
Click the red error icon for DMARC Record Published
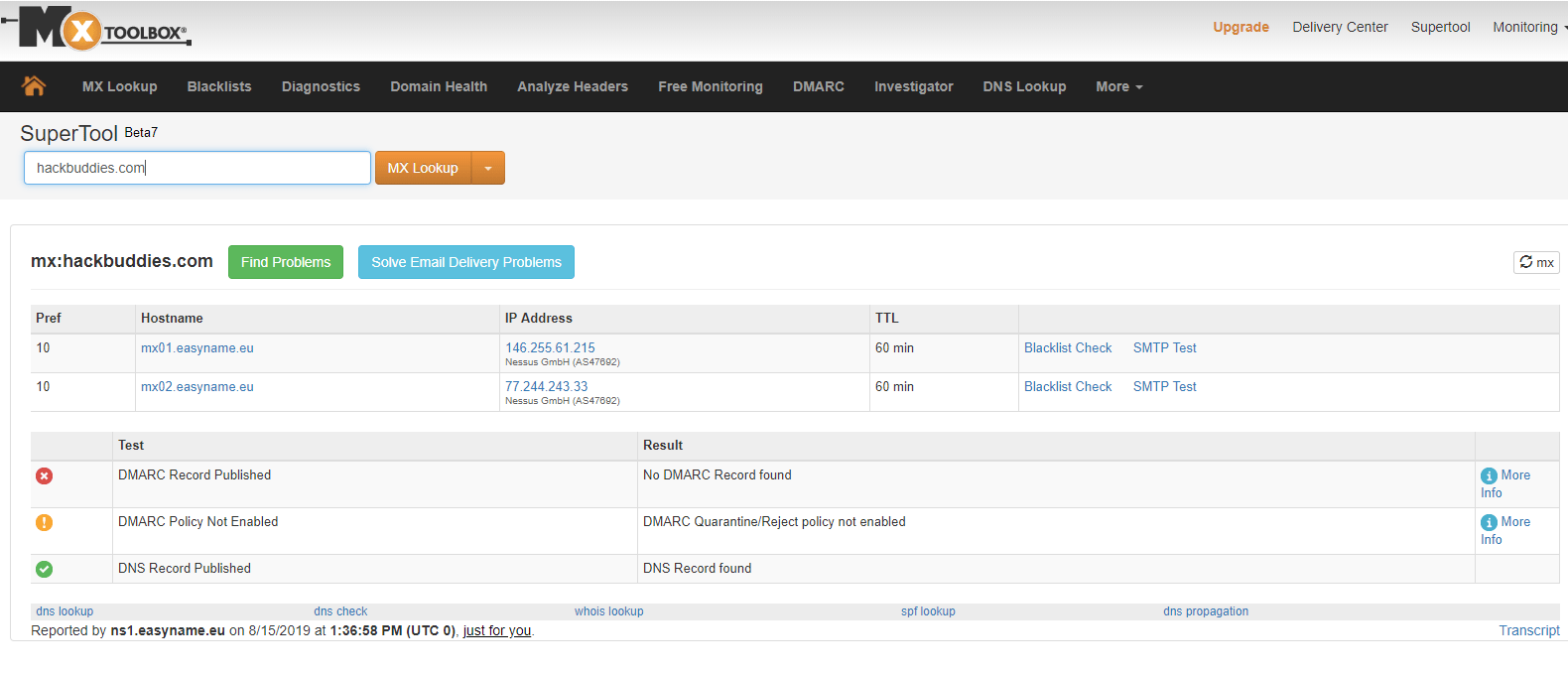coord(45,475)
